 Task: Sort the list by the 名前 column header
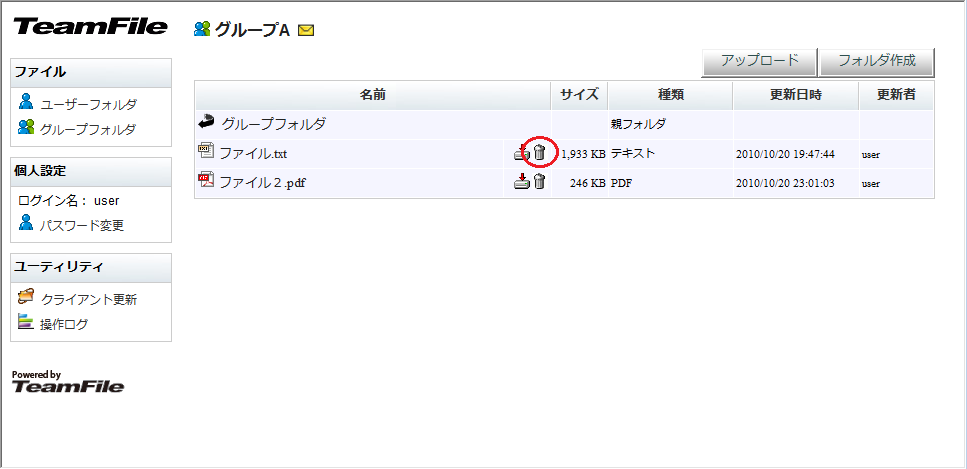372,95
